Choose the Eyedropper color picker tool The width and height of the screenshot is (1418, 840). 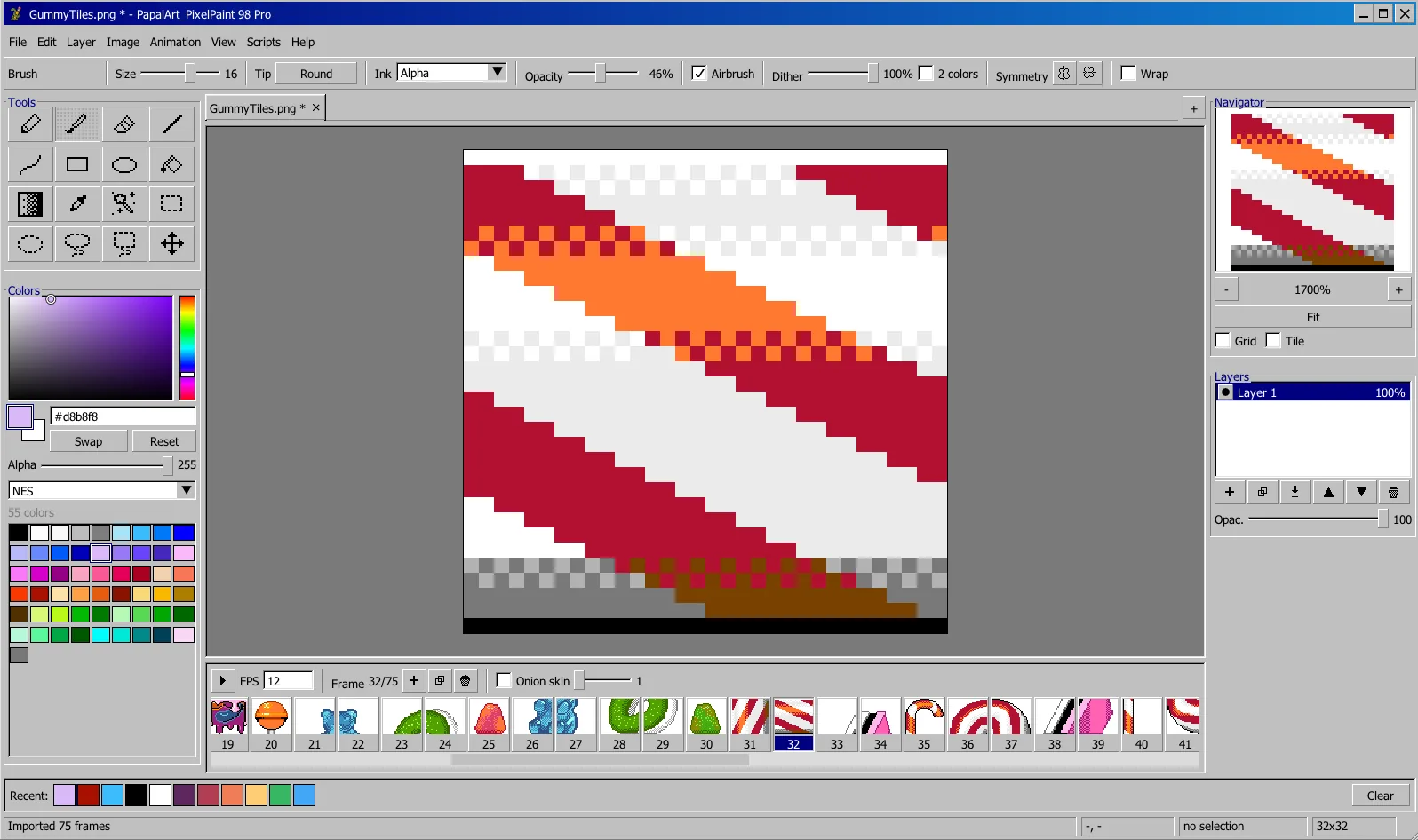[x=77, y=204]
